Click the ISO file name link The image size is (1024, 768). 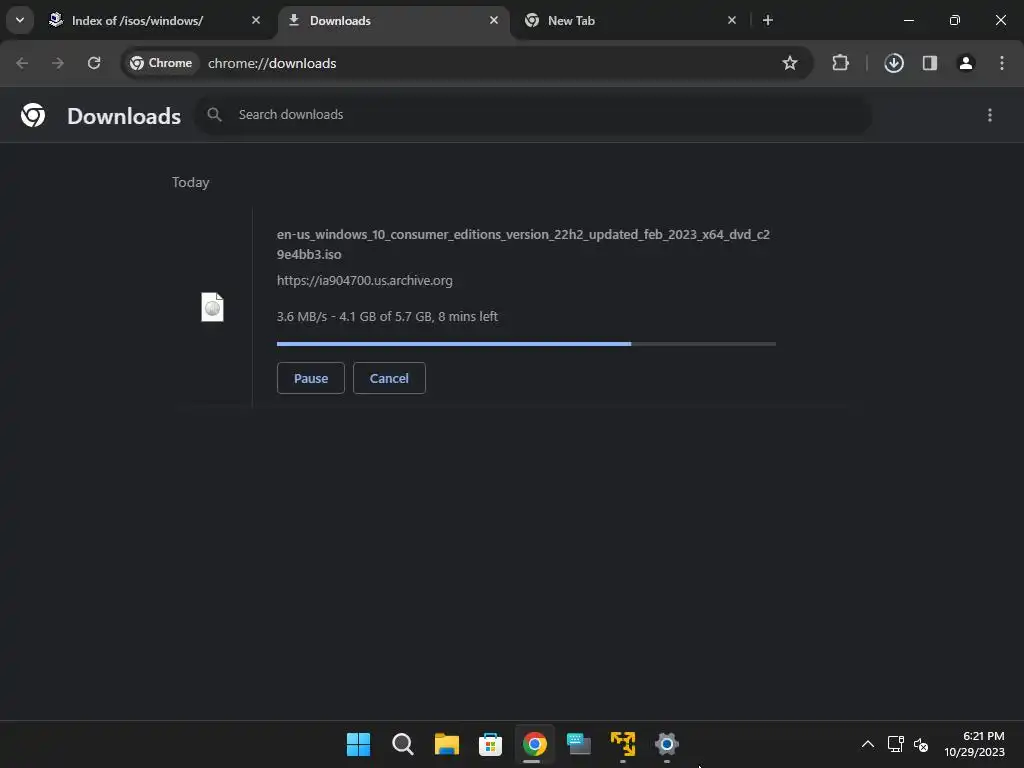coord(523,244)
